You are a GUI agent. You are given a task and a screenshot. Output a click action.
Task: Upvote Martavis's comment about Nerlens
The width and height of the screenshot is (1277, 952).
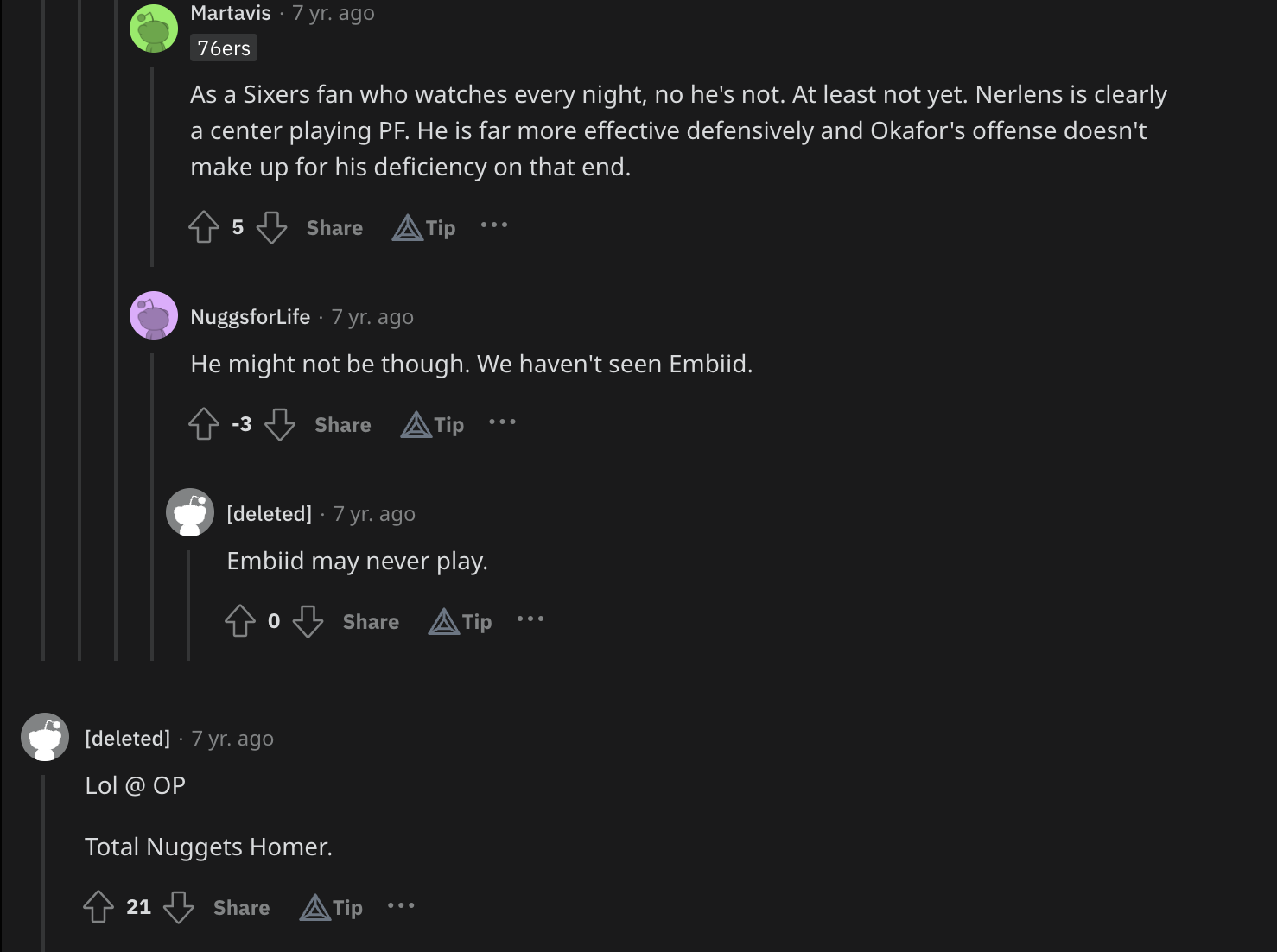[x=204, y=227]
